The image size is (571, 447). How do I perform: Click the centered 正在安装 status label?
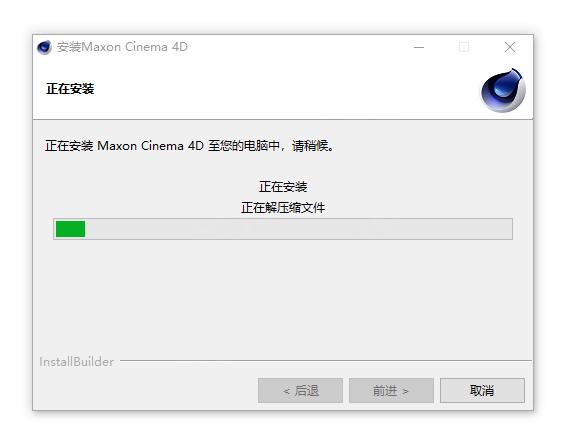[283, 187]
